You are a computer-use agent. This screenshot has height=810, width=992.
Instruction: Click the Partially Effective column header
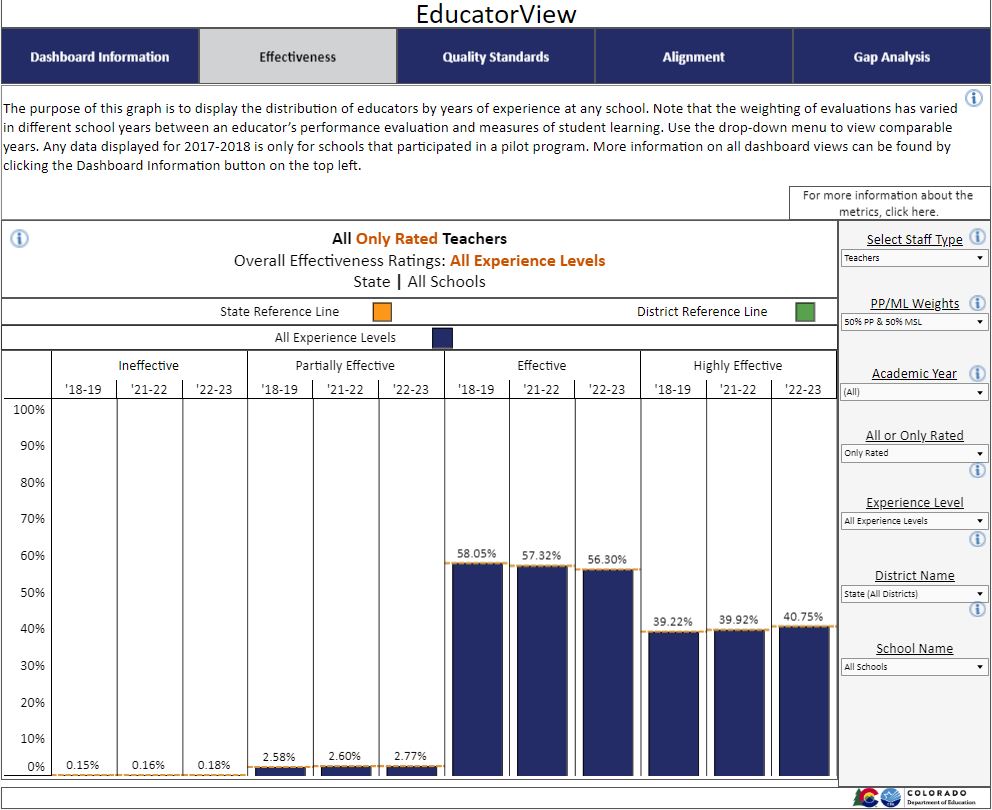pyautogui.click(x=345, y=365)
